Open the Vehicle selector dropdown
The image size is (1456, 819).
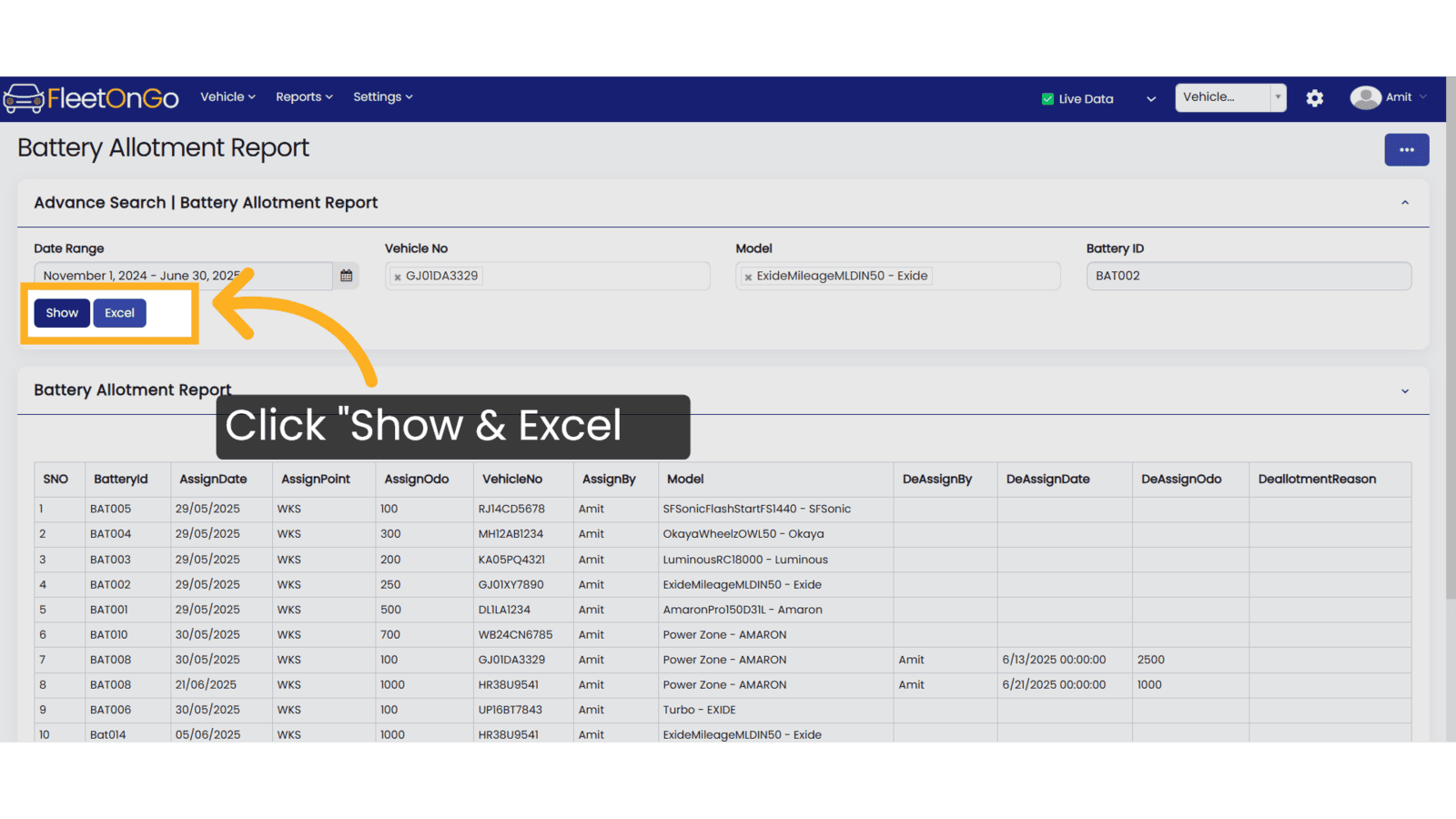coord(1230,97)
